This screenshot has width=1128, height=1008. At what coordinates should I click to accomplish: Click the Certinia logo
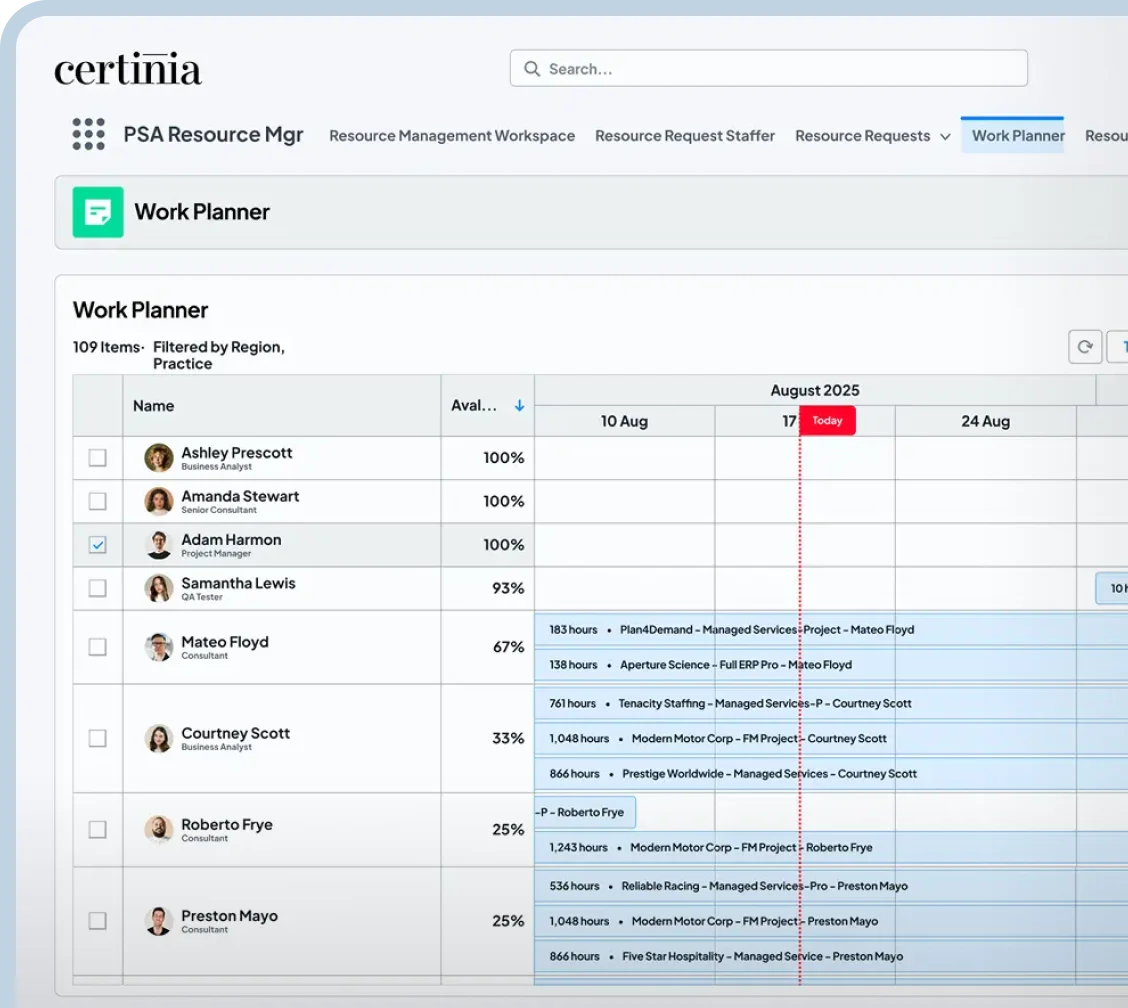[128, 70]
